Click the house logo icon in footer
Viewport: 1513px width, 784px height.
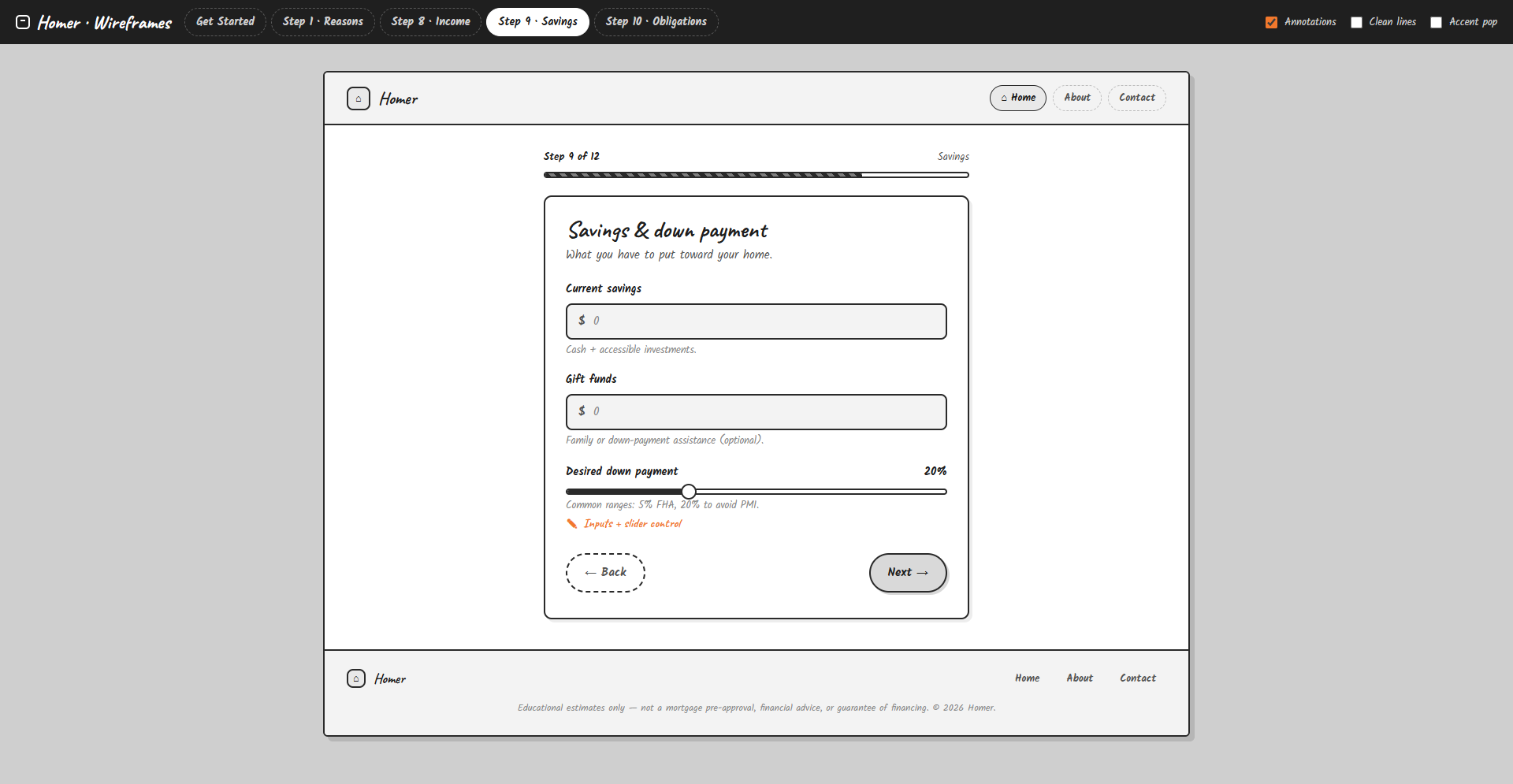(356, 678)
